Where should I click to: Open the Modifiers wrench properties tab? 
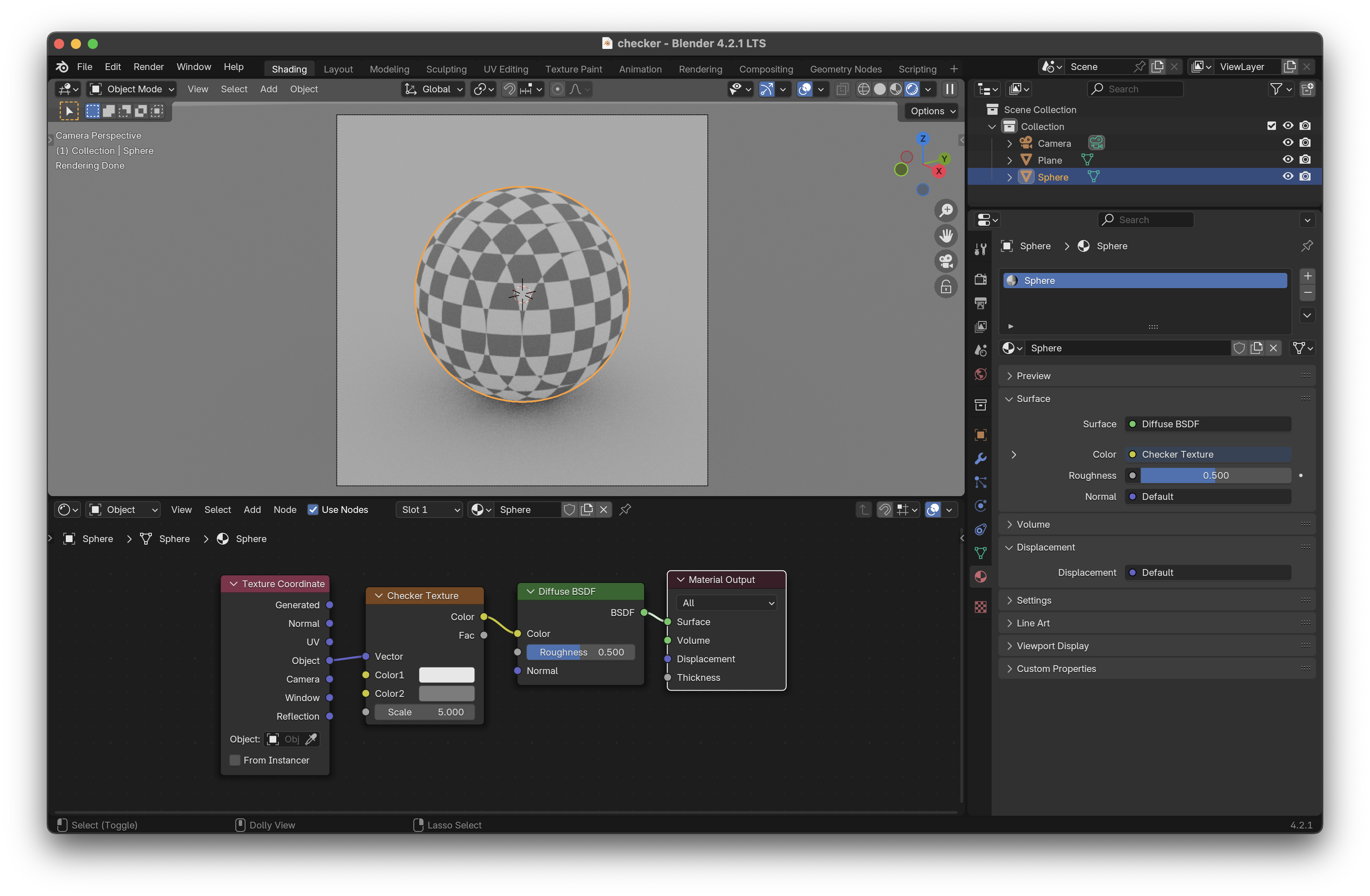click(x=980, y=459)
